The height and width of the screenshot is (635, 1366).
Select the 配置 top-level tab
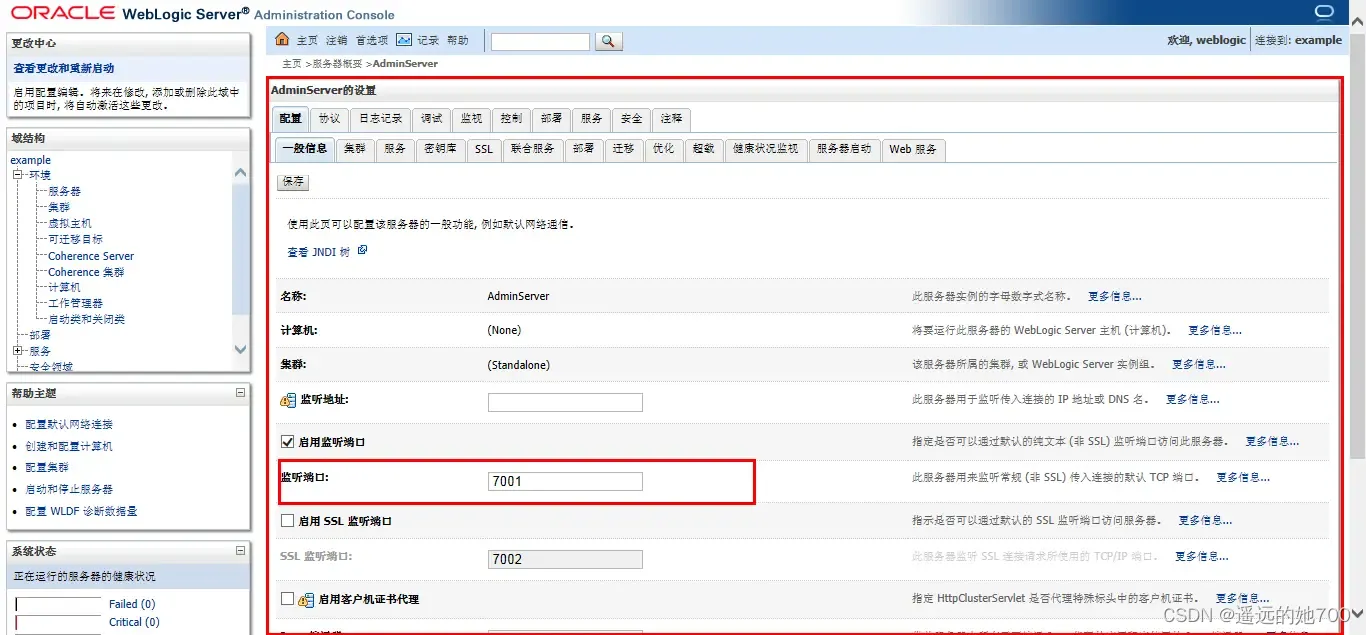click(290, 118)
